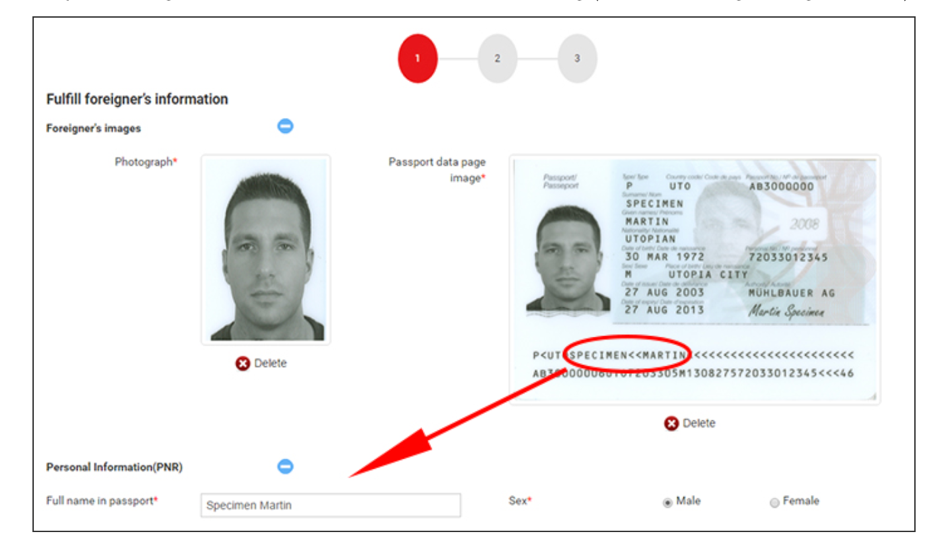Click the Photograph field label
The image size is (939, 541).
[146, 162]
